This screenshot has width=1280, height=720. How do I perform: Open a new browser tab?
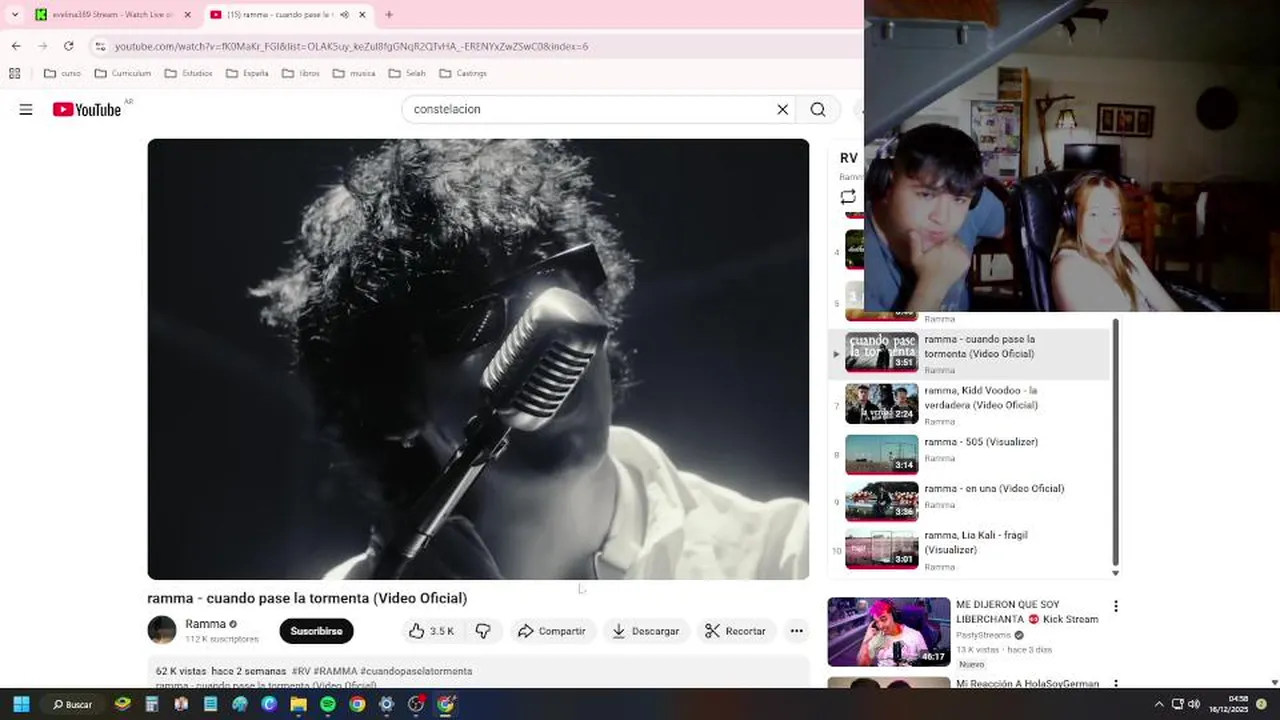point(389,15)
